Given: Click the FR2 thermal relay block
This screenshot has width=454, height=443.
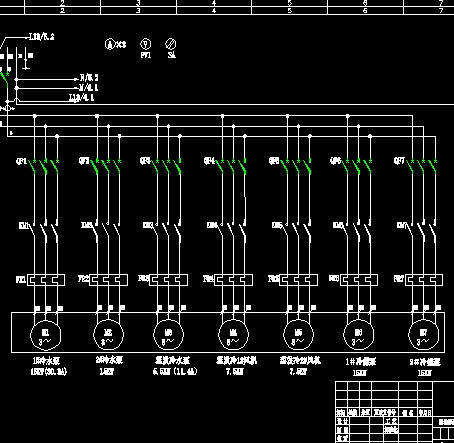Looking at the screenshot, I should coord(108,280).
